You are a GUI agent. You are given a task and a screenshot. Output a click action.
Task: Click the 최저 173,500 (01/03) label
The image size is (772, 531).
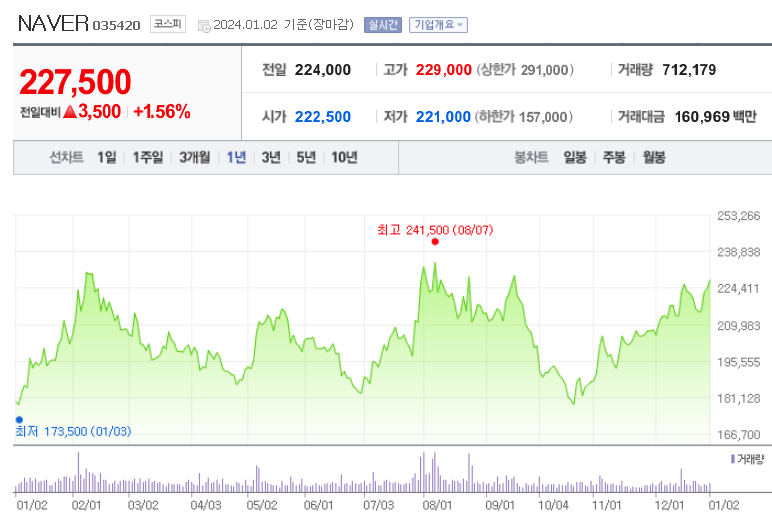click(73, 431)
